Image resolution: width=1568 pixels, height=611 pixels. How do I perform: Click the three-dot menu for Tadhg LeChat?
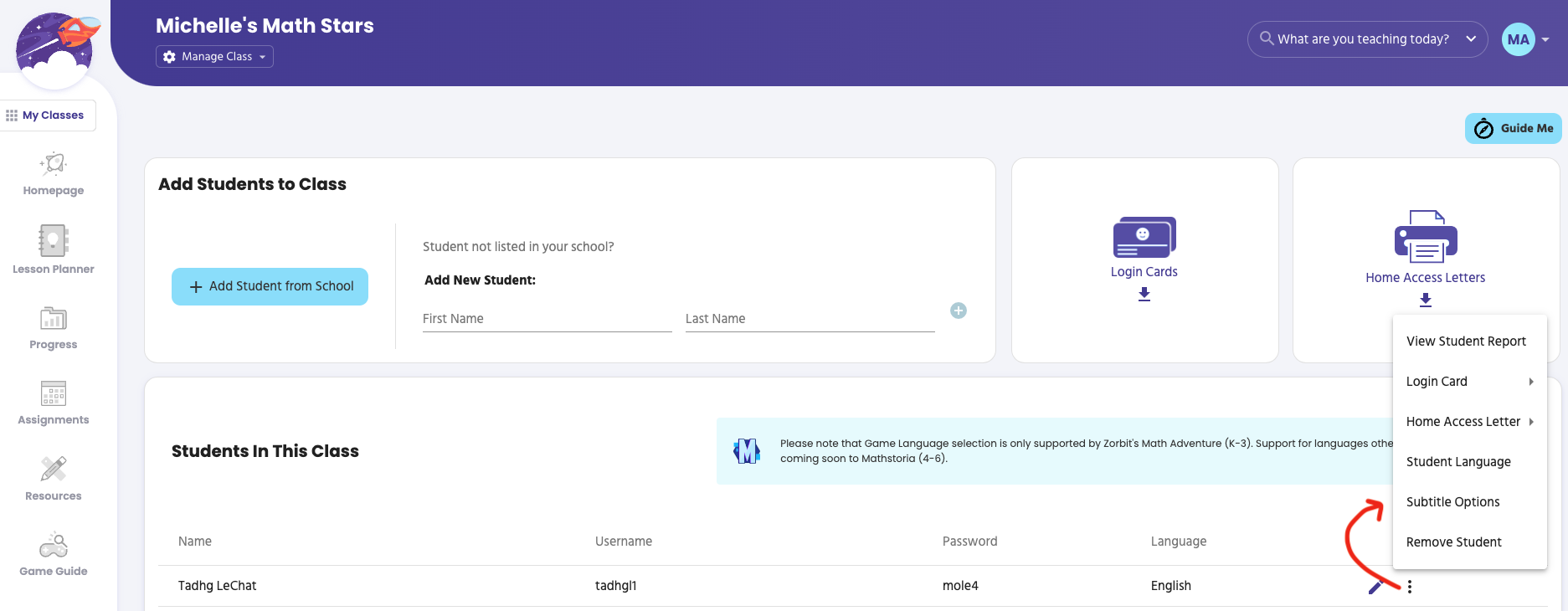pos(1410,587)
